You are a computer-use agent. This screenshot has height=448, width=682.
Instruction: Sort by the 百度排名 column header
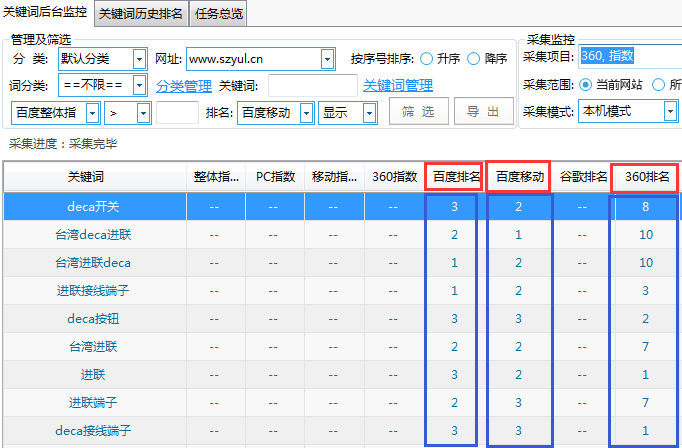pyautogui.click(x=455, y=177)
